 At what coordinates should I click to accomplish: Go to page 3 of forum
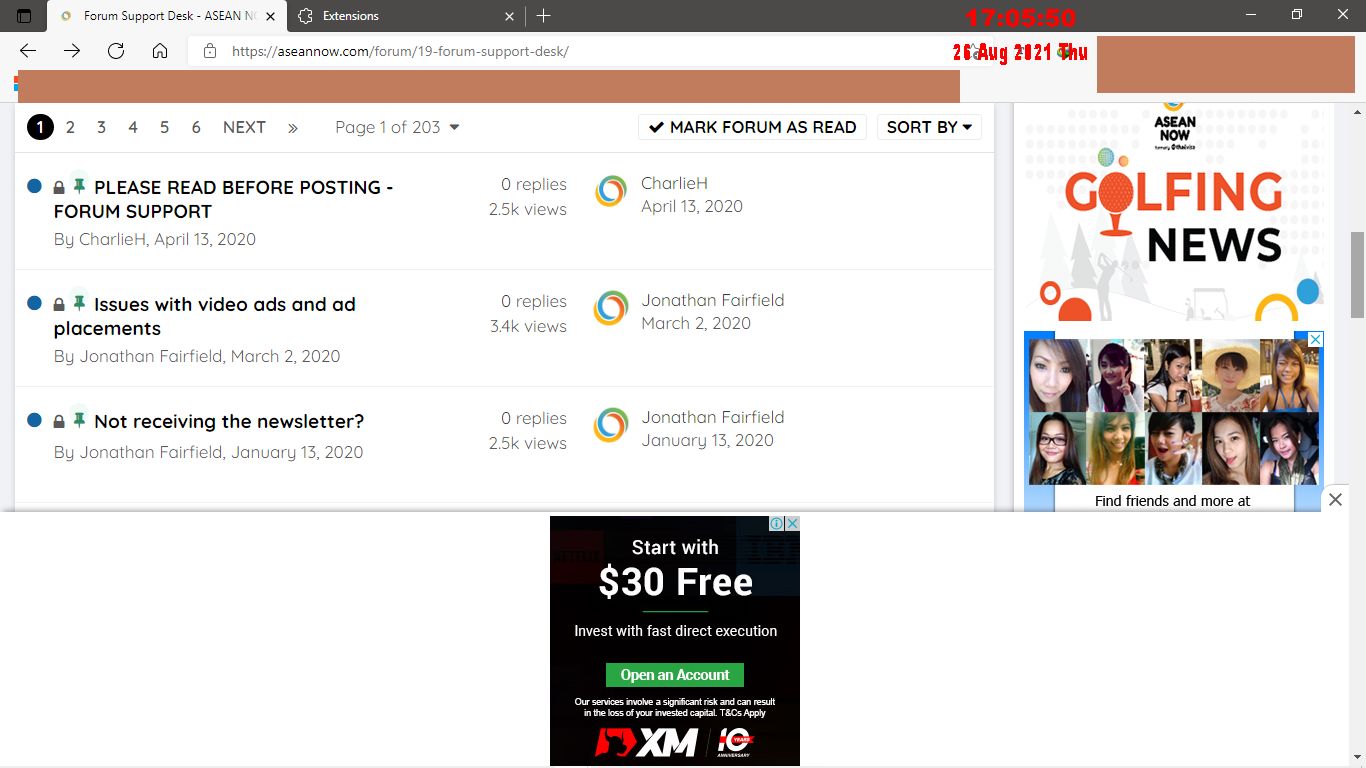click(101, 127)
